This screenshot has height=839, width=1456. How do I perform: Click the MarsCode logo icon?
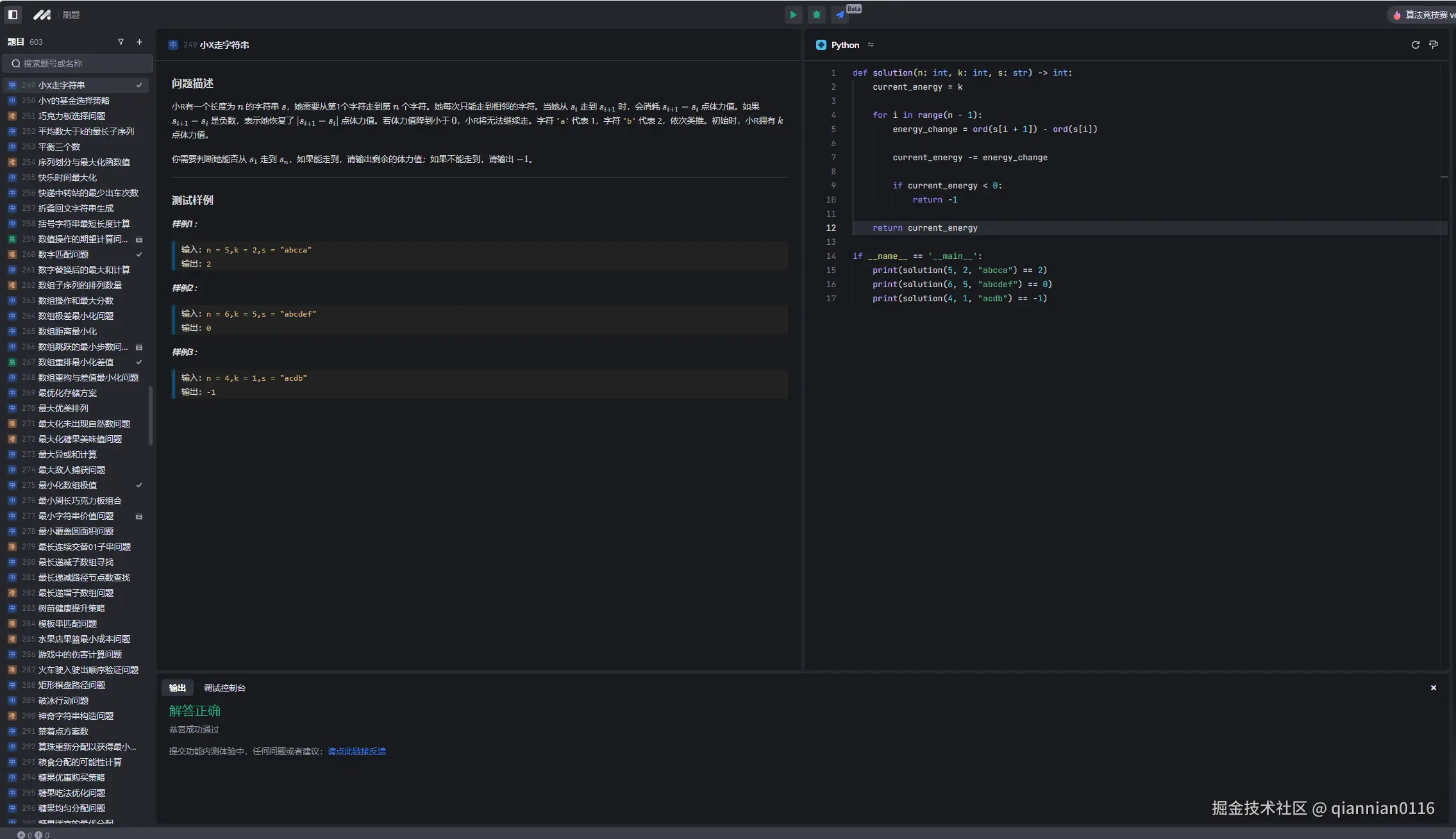point(42,14)
